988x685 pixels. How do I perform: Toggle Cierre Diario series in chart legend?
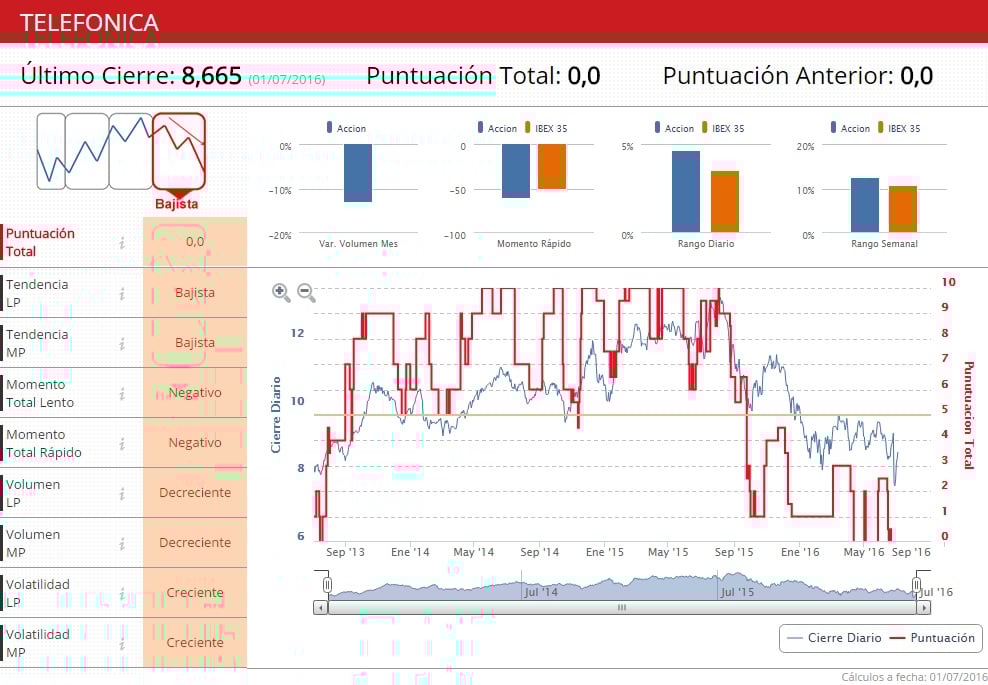pyautogui.click(x=835, y=638)
